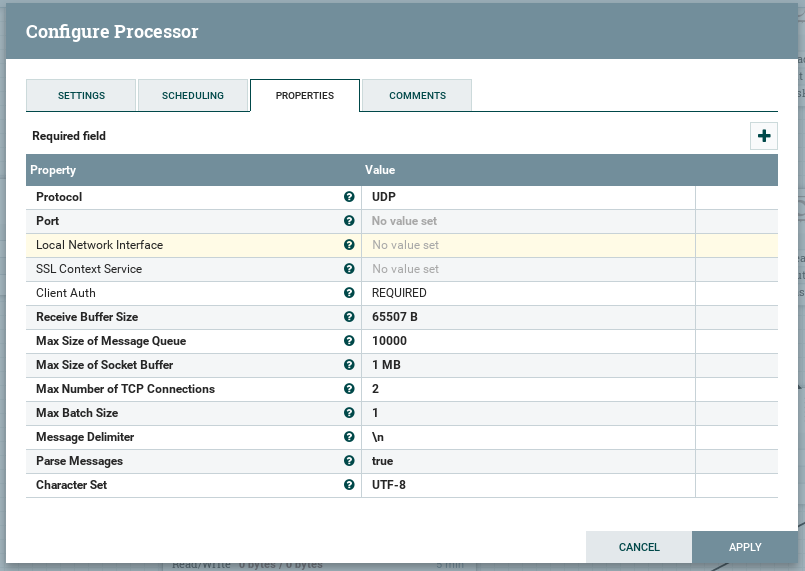Switch to the Settings tab
Viewport: 805px width, 571px height.
(81, 96)
